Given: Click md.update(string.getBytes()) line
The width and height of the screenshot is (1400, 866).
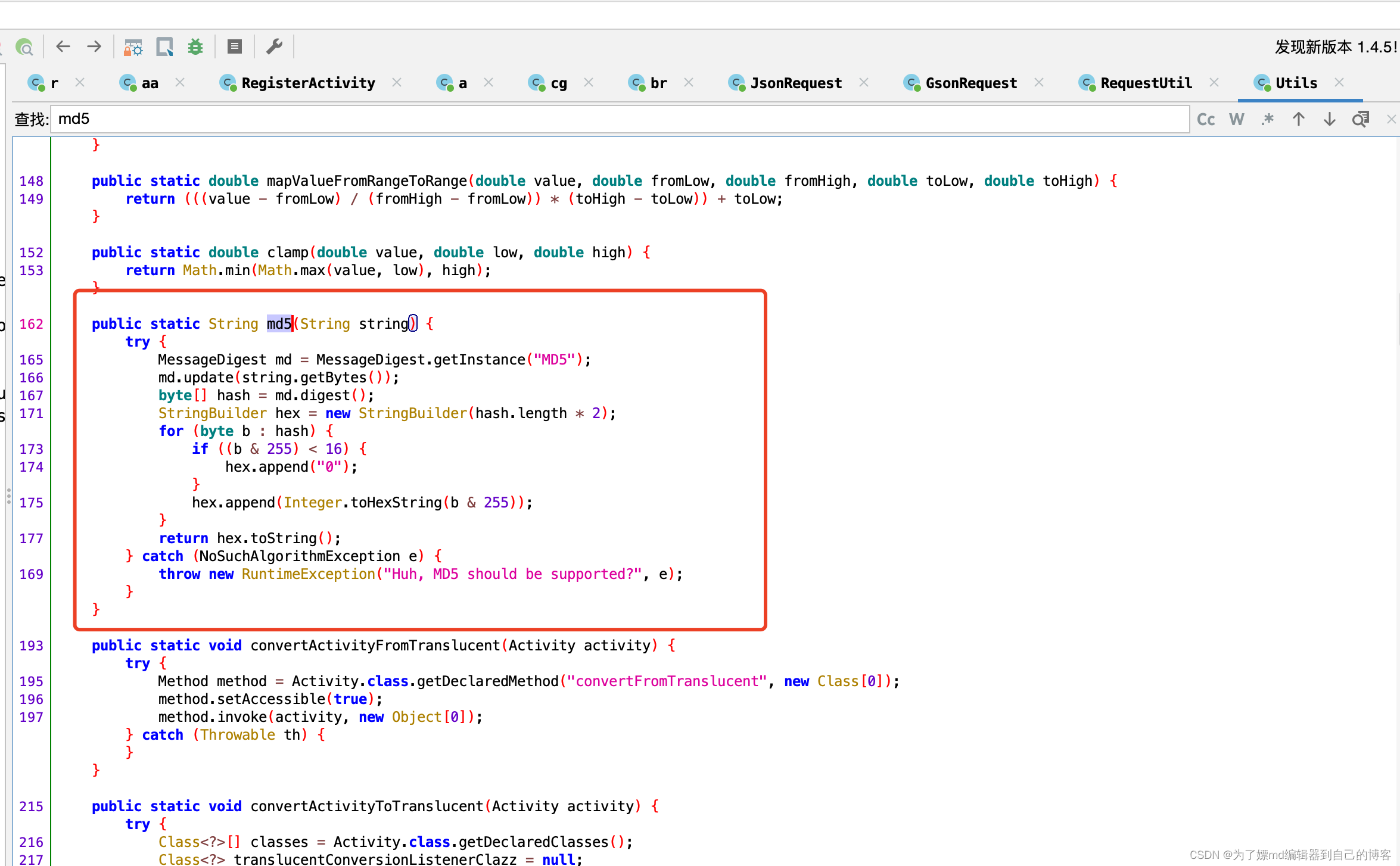Looking at the screenshot, I should (x=279, y=378).
